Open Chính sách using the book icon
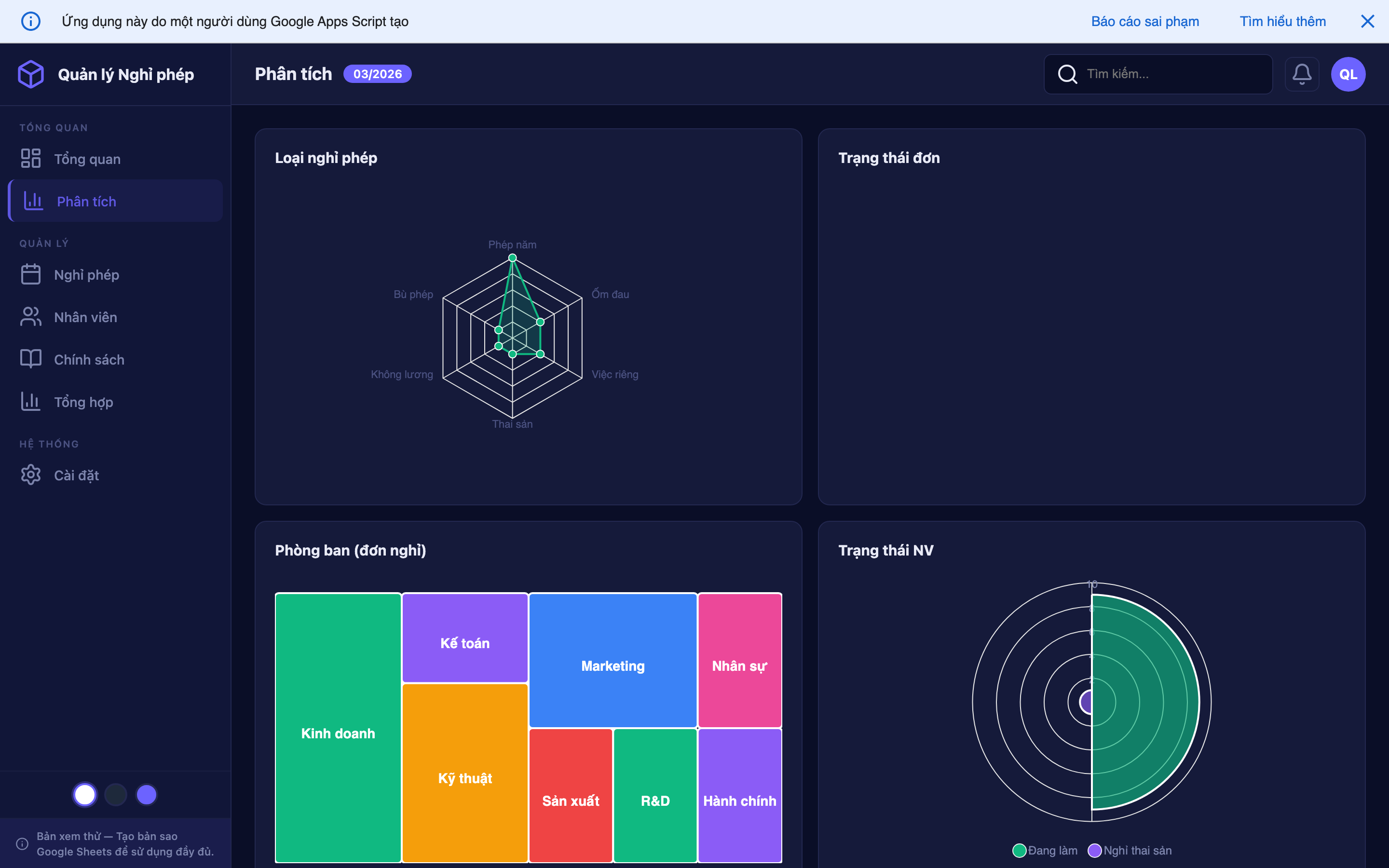Screen dimensions: 1389x868 [x=30, y=359]
